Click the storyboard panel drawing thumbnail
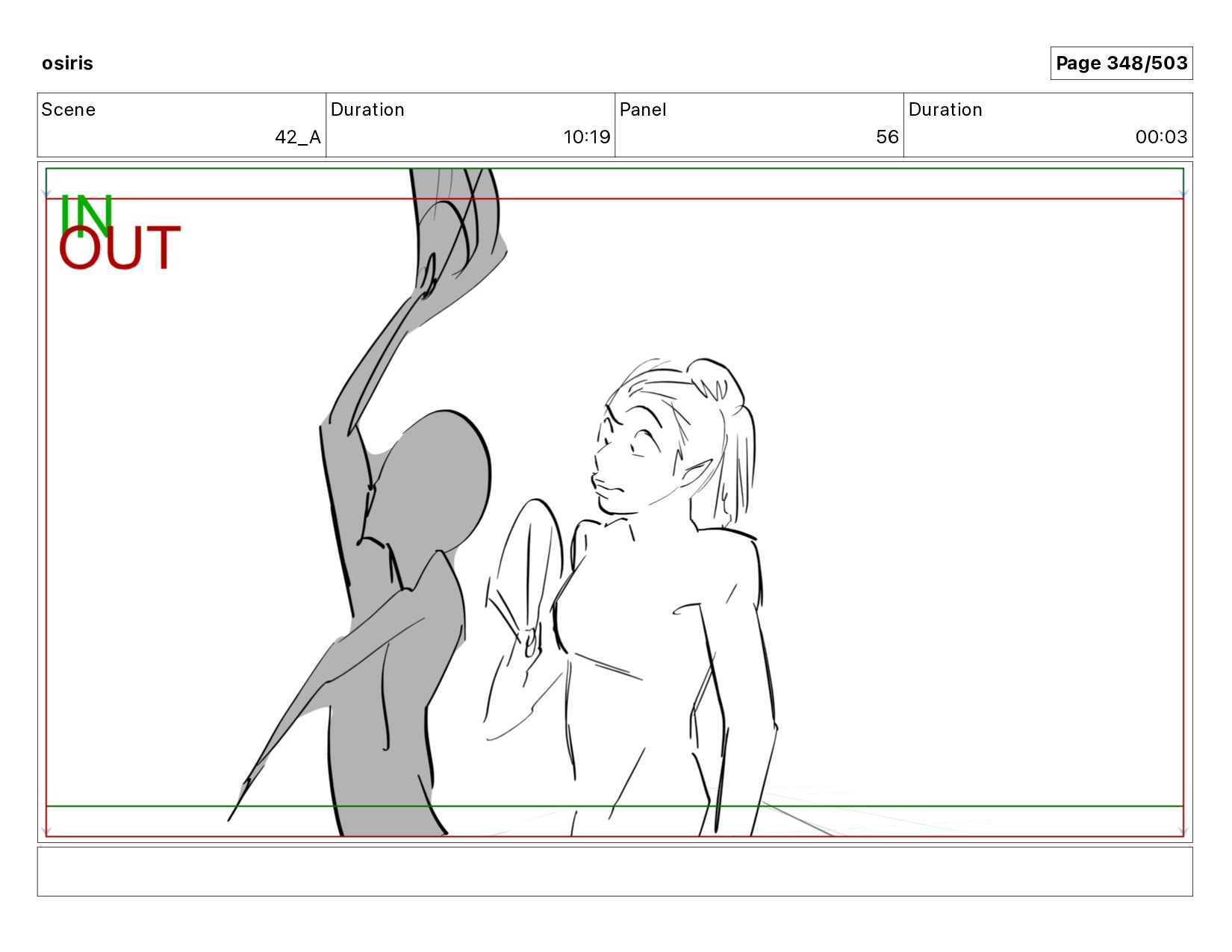 [615, 502]
